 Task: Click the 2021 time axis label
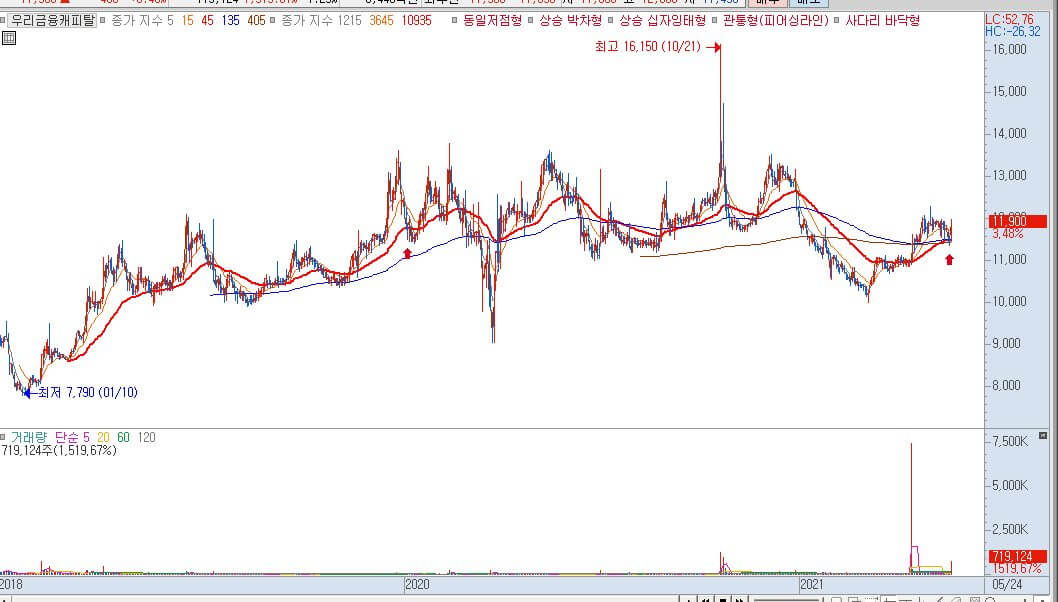tap(812, 584)
